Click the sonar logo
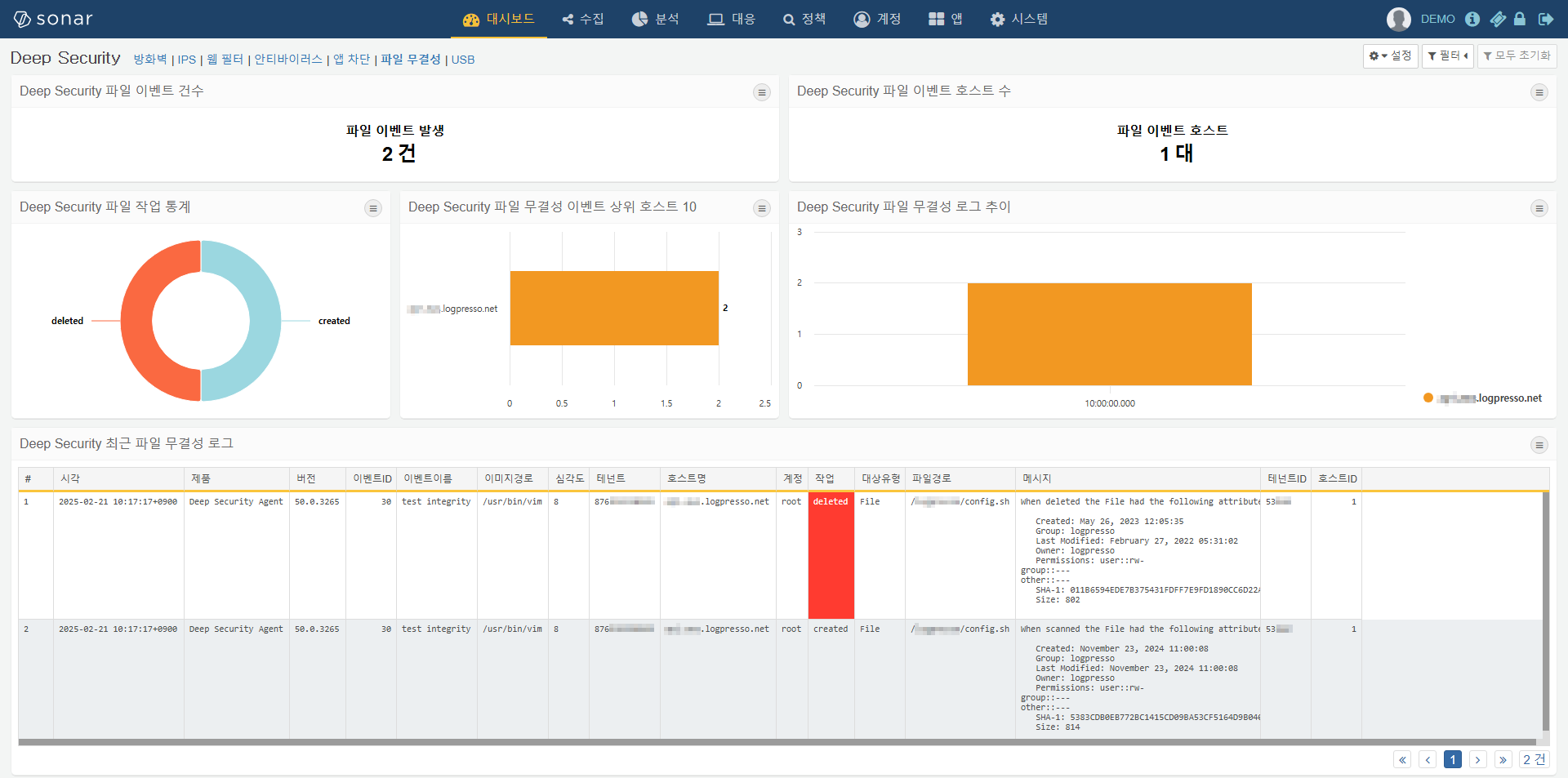Viewport: 1568px width, 778px height. [x=54, y=19]
